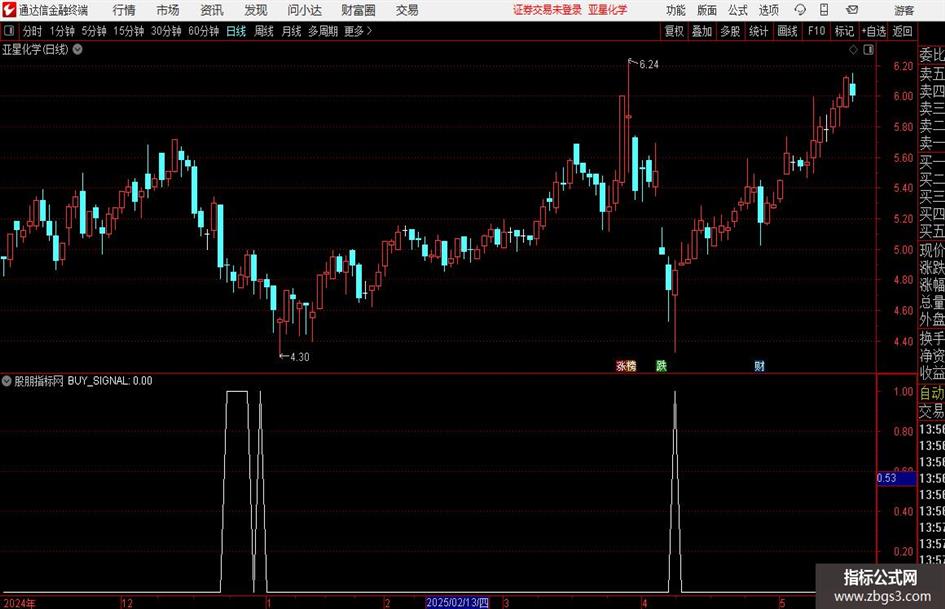Click the 标记 mark toolbar button
The height and width of the screenshot is (609, 945).
point(844,31)
